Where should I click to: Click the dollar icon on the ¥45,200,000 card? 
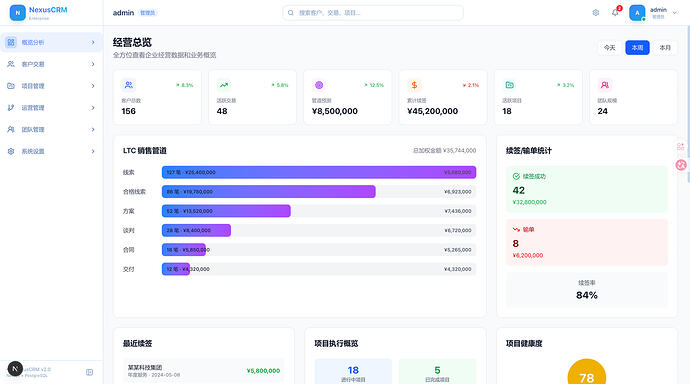pos(414,85)
